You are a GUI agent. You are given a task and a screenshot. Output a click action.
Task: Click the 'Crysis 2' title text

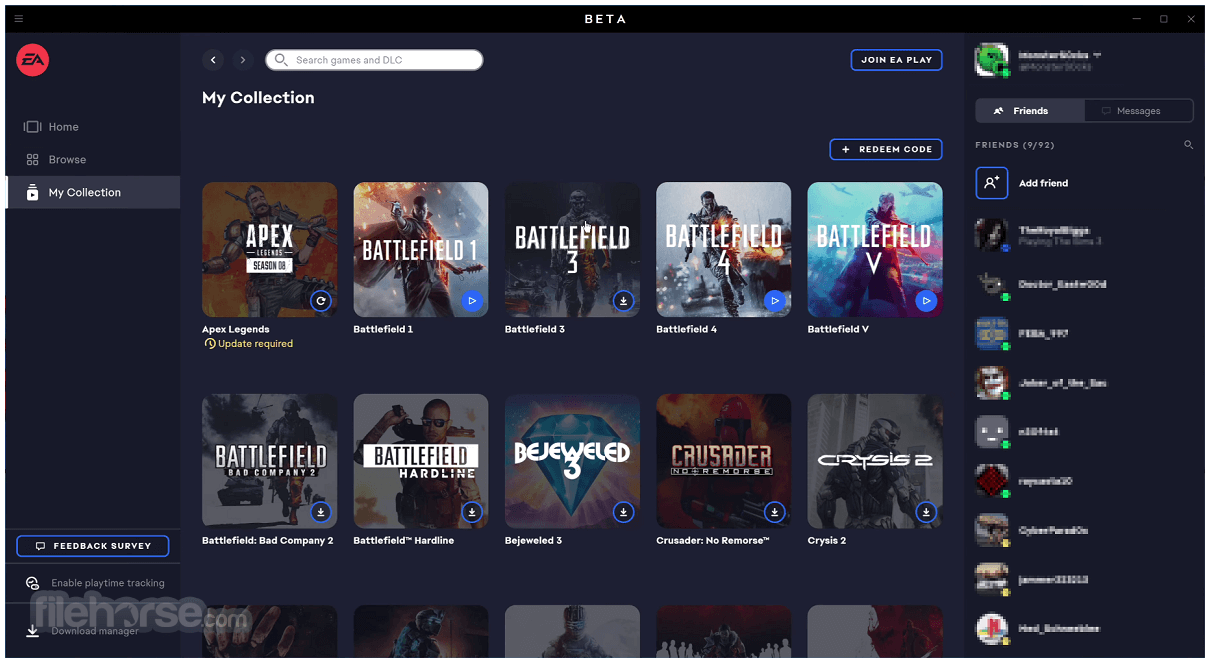[827, 541]
